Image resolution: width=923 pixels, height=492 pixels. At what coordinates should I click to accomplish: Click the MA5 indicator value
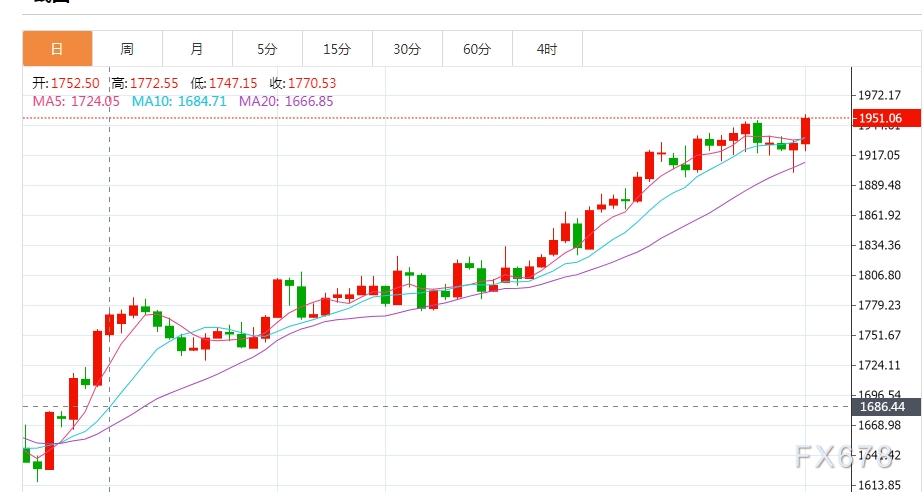click(x=76, y=101)
